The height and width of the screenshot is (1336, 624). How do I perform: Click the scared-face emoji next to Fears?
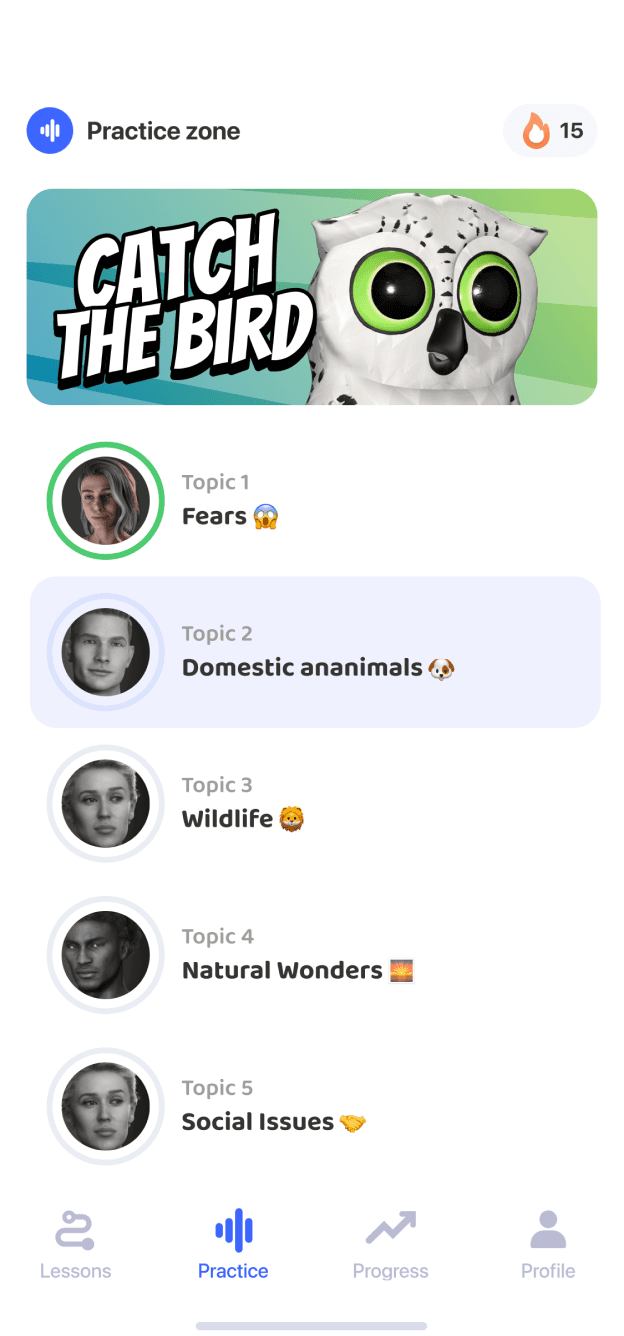point(266,517)
